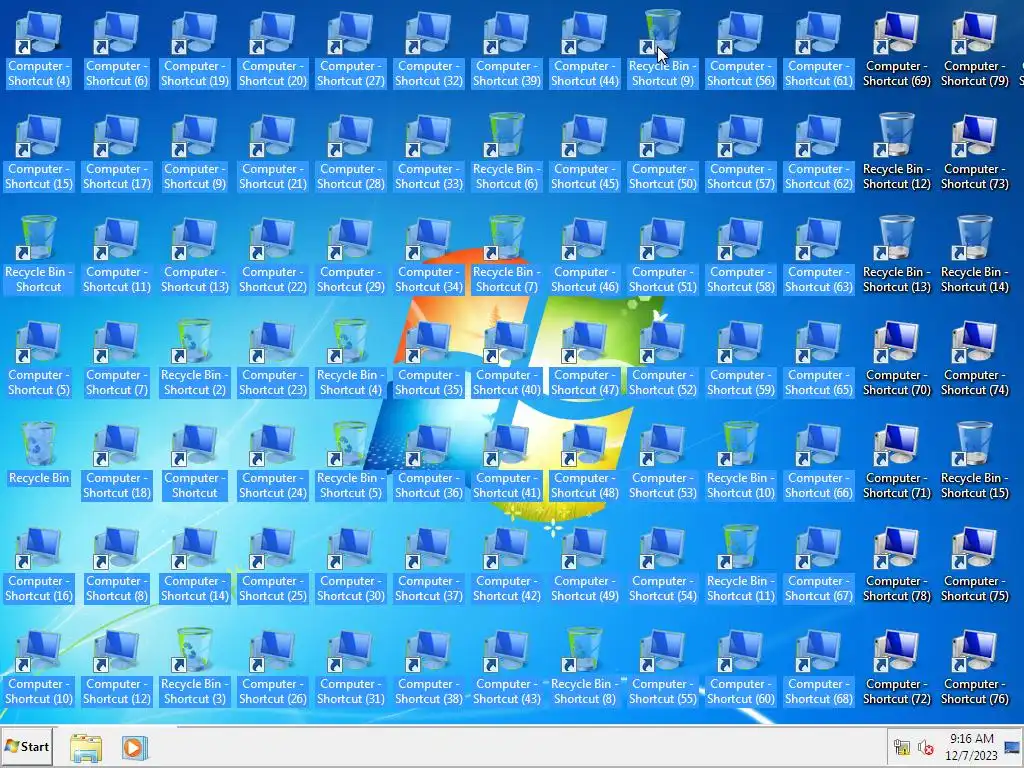Select the Computer - Shortcut (4) icon
The height and width of the screenshot is (768, 1024).
[39, 50]
